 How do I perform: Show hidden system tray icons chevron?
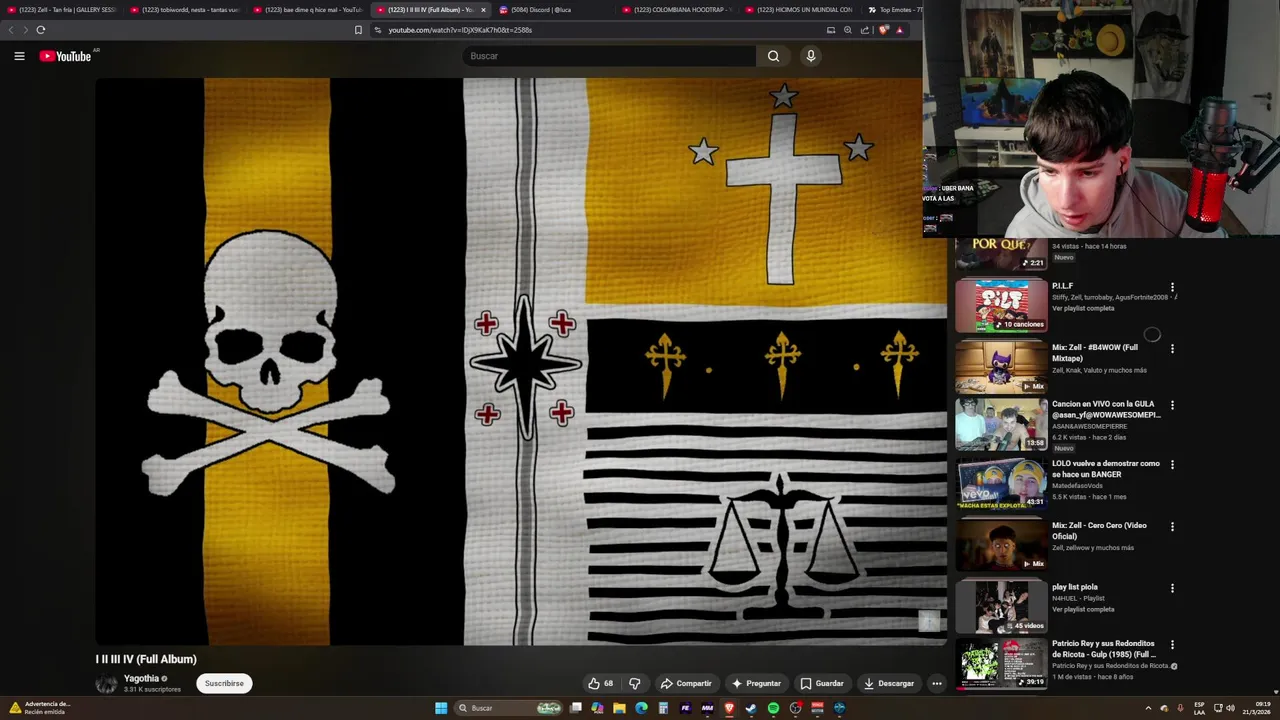(x=1148, y=708)
